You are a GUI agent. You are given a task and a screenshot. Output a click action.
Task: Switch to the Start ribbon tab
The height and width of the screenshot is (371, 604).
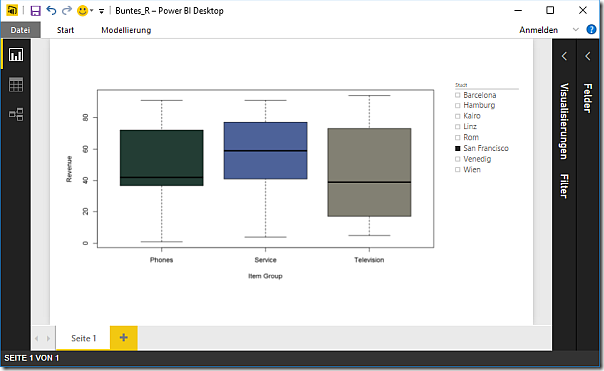[x=65, y=30]
